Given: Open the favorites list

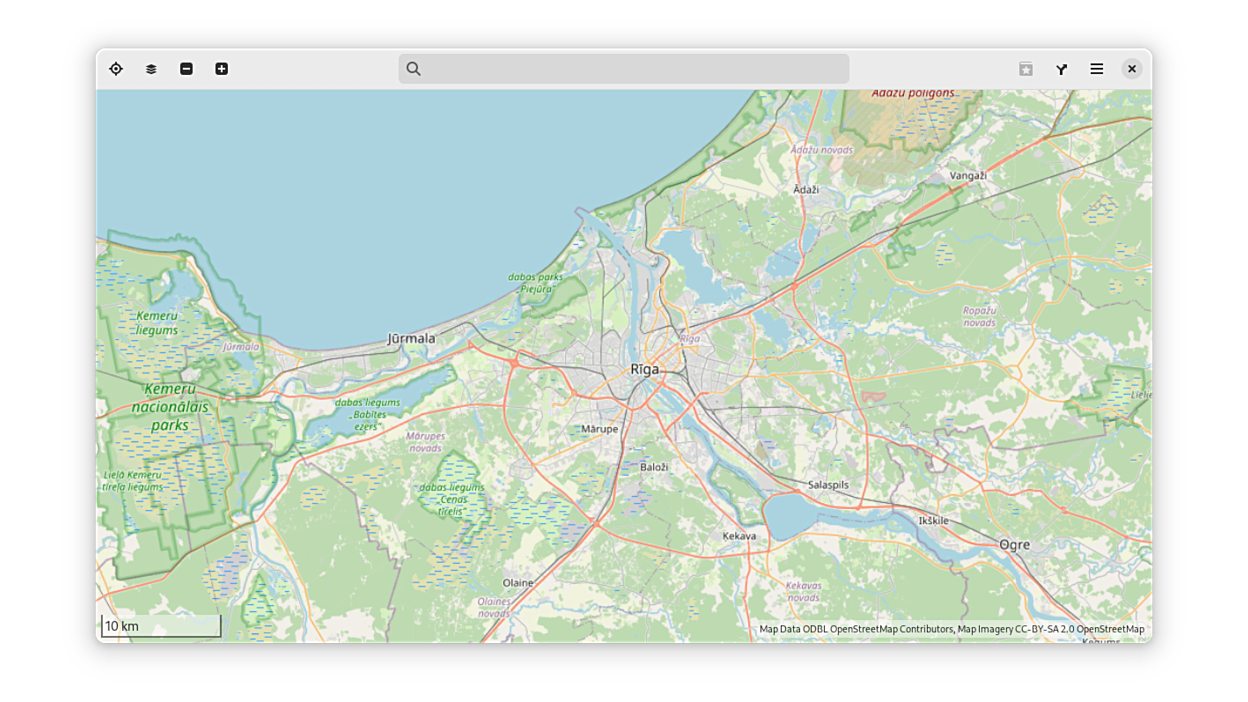Looking at the screenshot, I should coord(1026,69).
